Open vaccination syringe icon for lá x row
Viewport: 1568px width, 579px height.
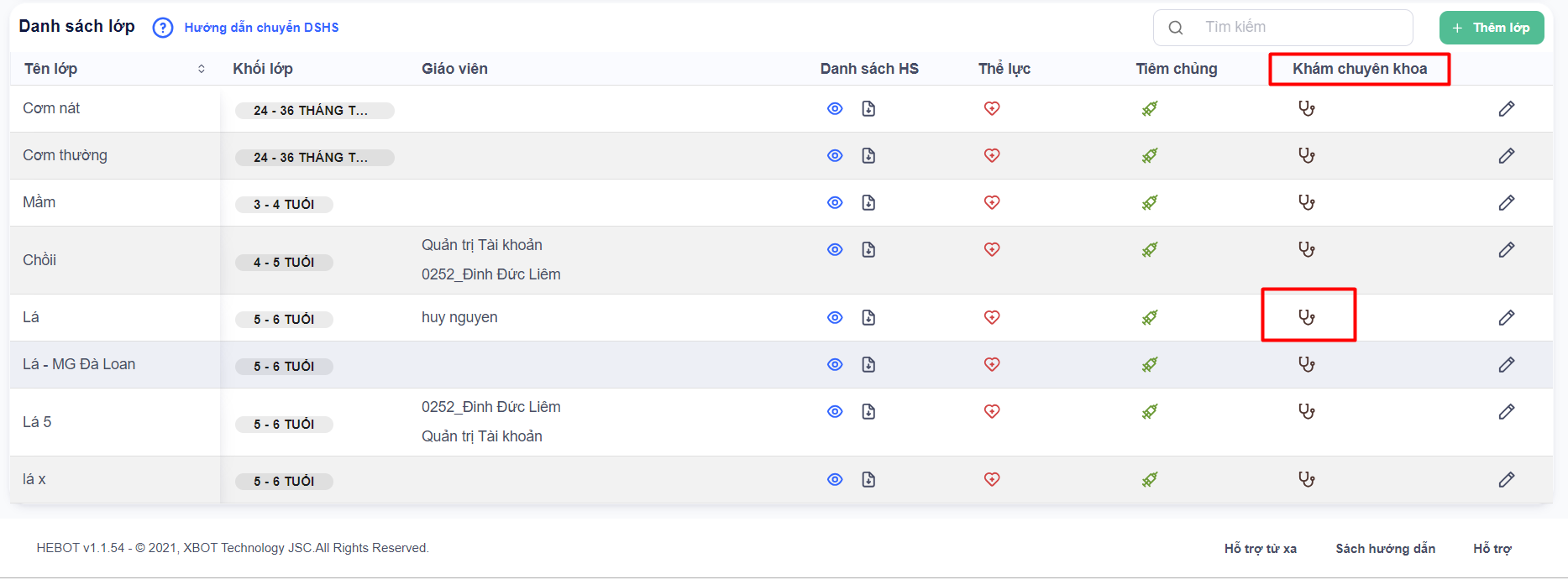[1149, 479]
